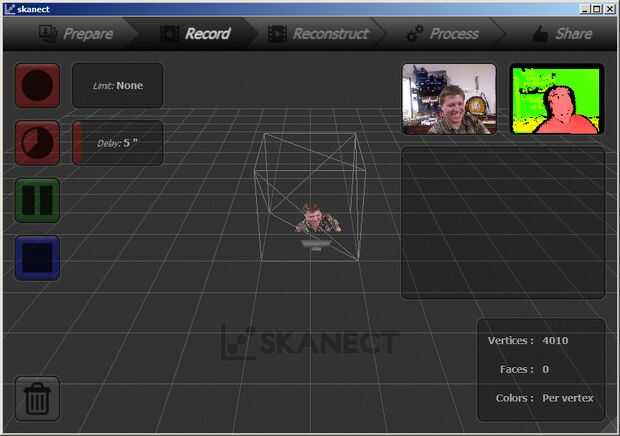Delete the scan with the trash icon
The height and width of the screenshot is (436, 620).
coord(38,398)
